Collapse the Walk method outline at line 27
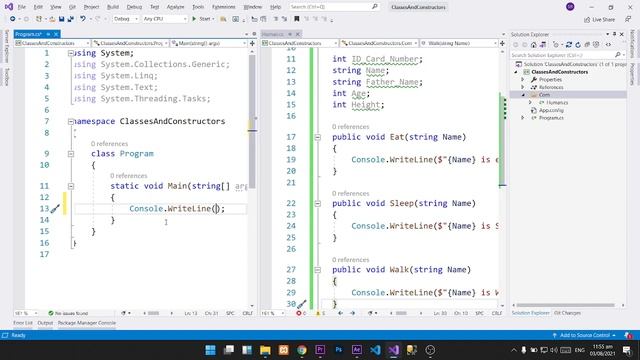The width and height of the screenshot is (640, 360). (318, 270)
